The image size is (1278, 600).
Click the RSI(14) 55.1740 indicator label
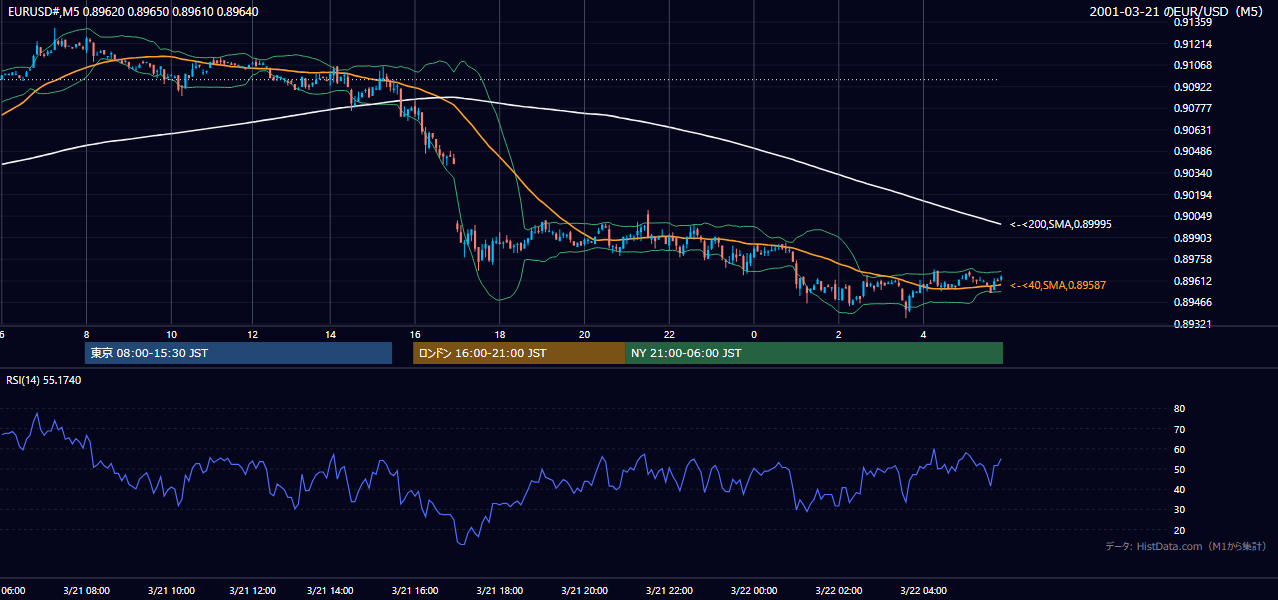click(x=44, y=380)
